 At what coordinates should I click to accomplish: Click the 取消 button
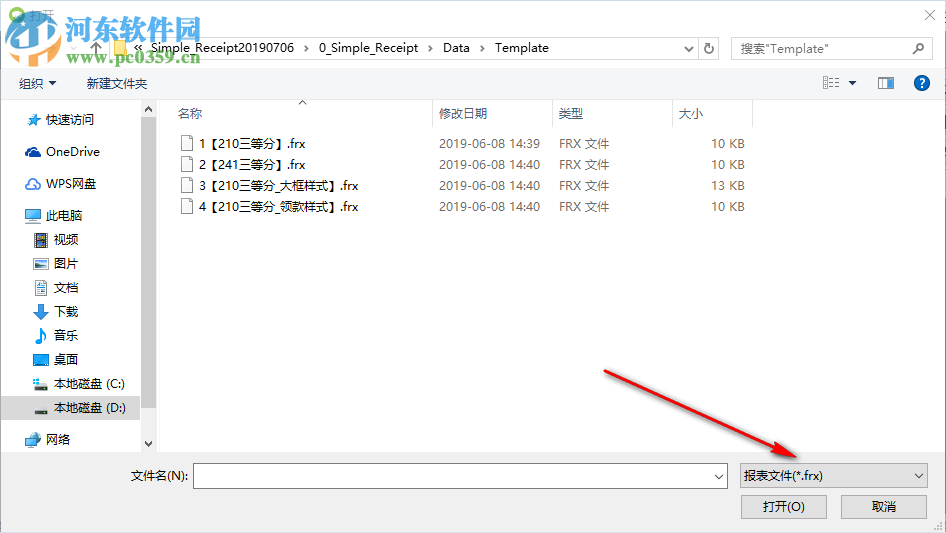[x=884, y=506]
